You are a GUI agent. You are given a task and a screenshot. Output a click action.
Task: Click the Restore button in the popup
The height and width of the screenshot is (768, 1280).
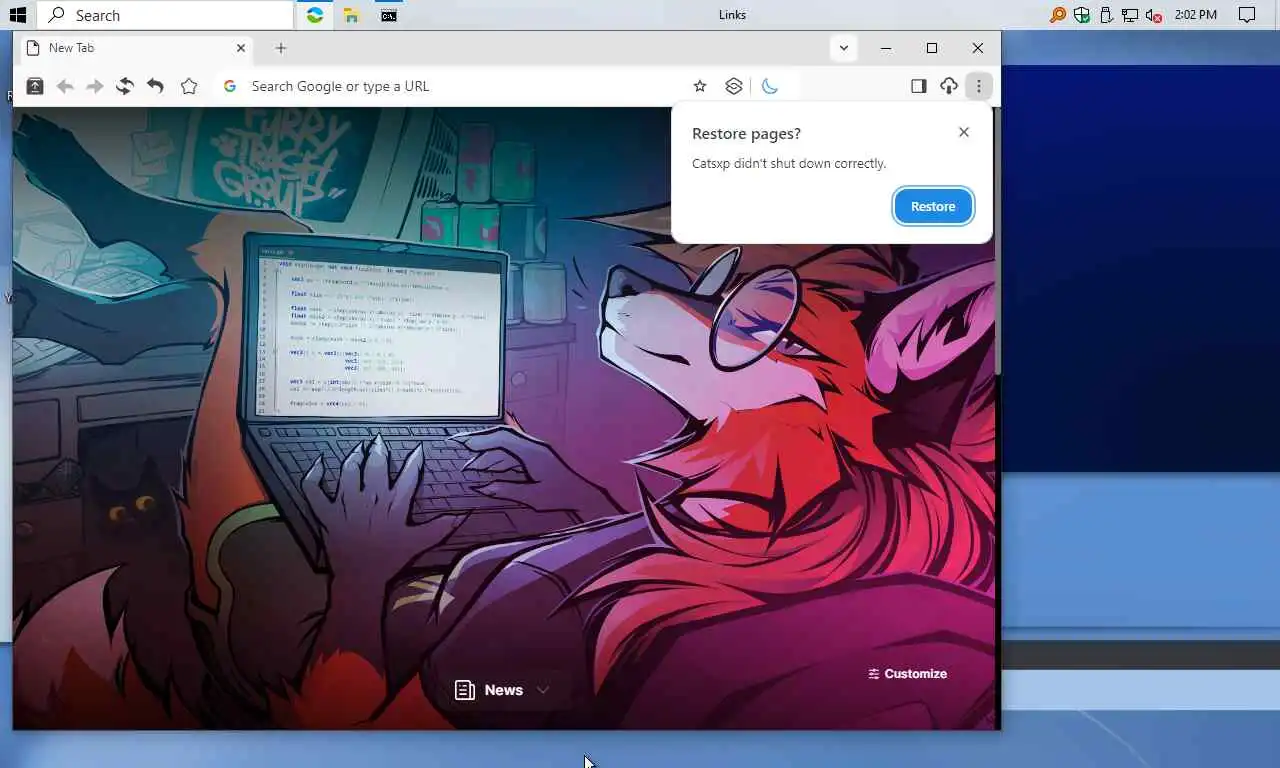pyautogui.click(x=932, y=206)
